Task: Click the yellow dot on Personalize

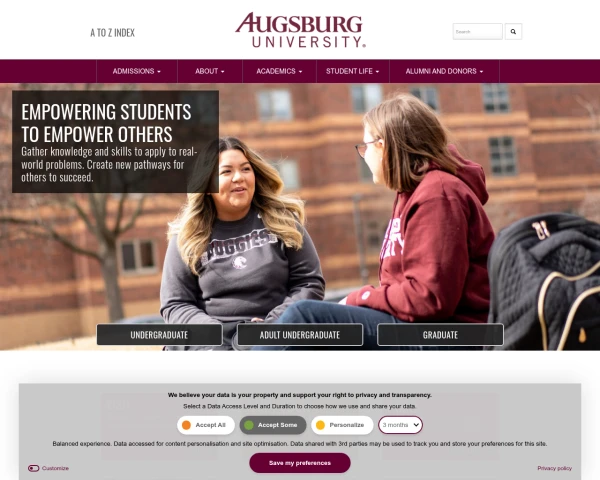Action: pos(321,425)
